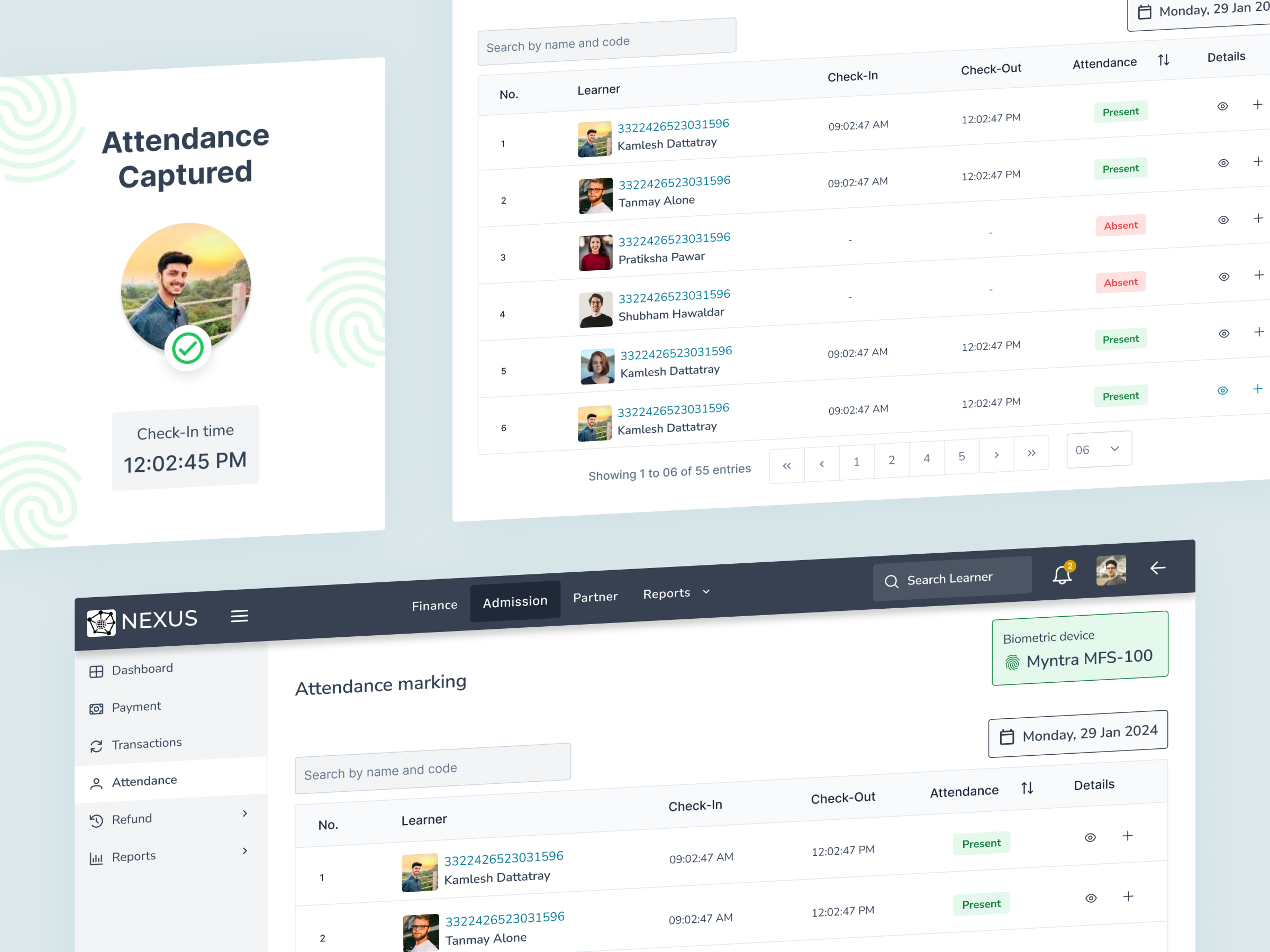
Task: Toggle the eye icon on Tanmay Alone's row
Action: [1223, 162]
